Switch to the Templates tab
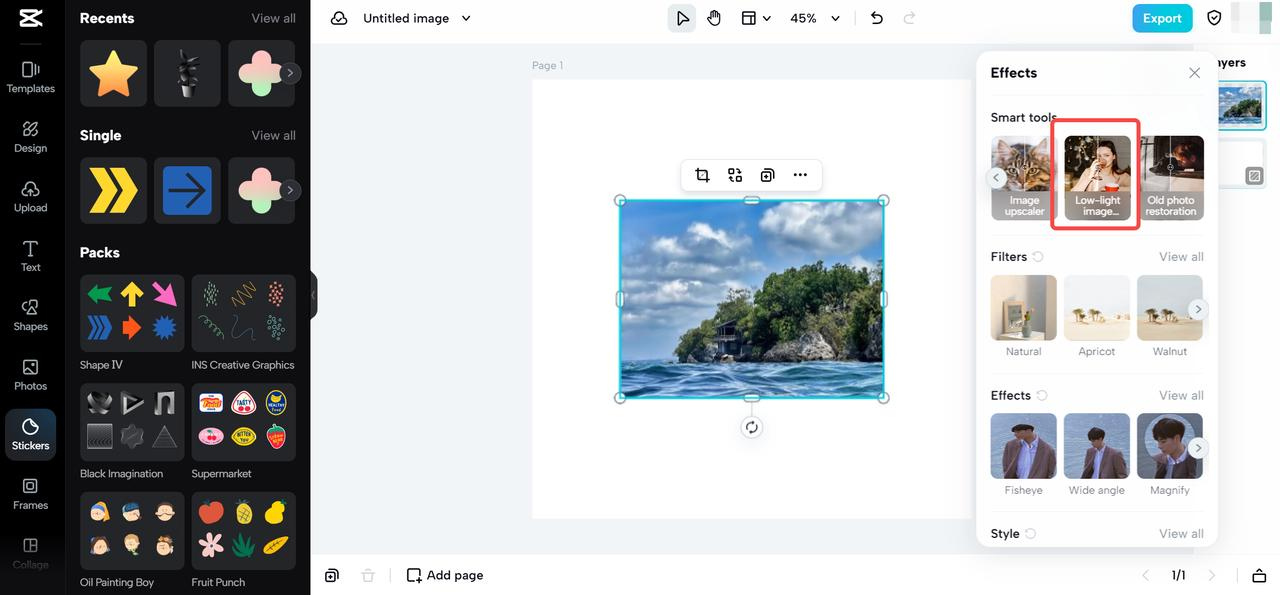This screenshot has height=595, width=1280. [x=30, y=77]
